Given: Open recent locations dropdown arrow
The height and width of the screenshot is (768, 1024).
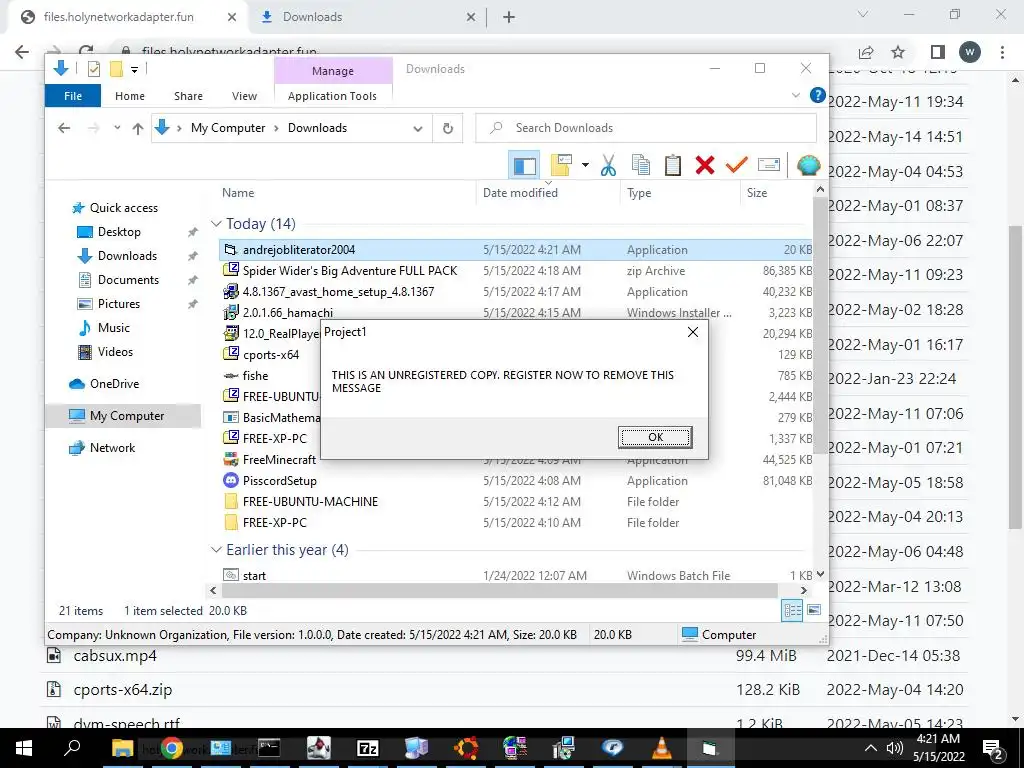Looking at the screenshot, I should tap(117, 128).
